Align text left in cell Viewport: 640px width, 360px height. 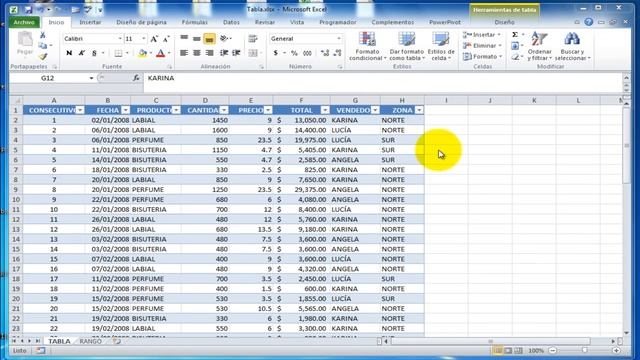[x=184, y=53]
